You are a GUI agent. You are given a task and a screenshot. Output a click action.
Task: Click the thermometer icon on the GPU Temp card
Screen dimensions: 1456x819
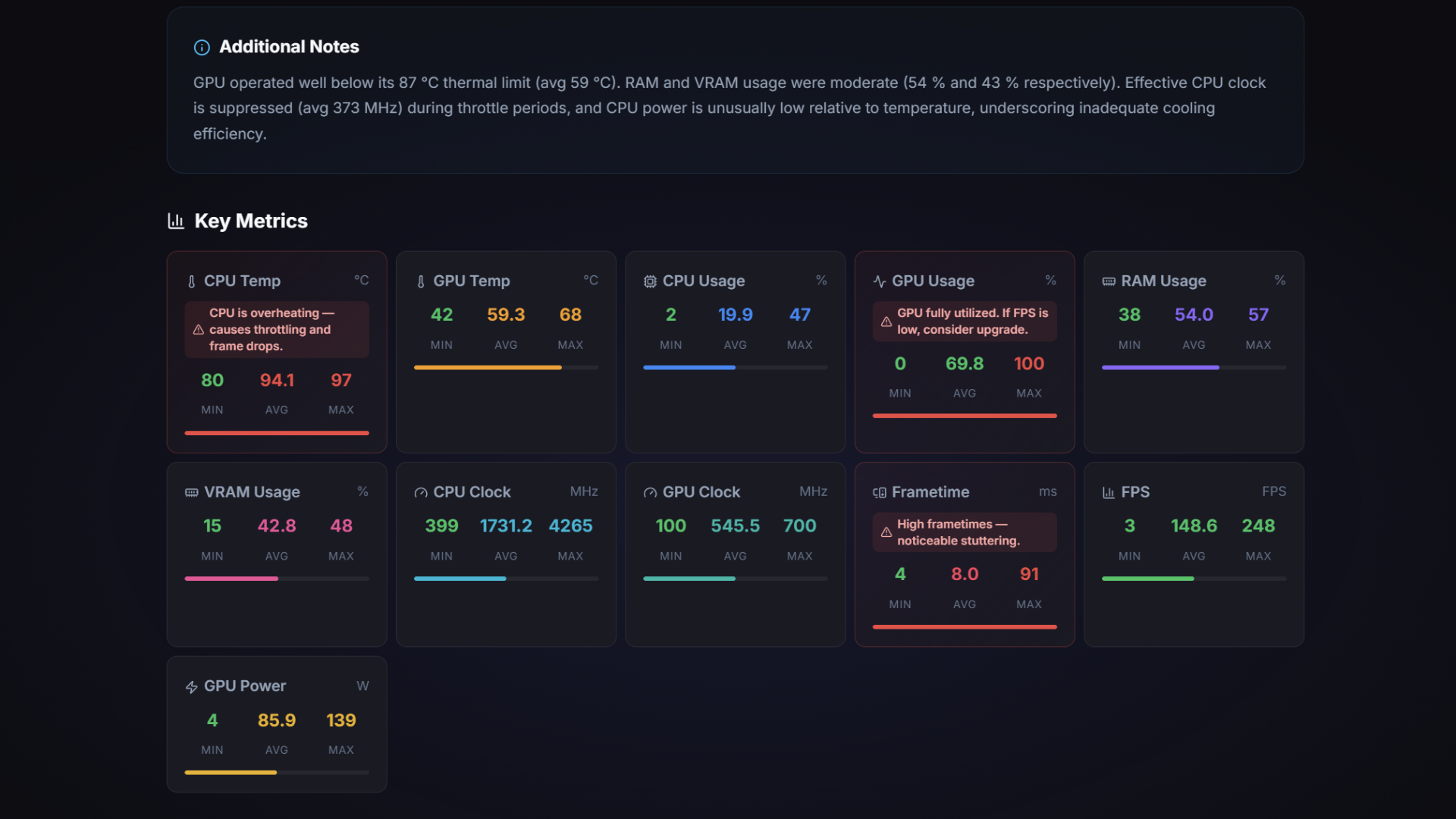click(420, 281)
